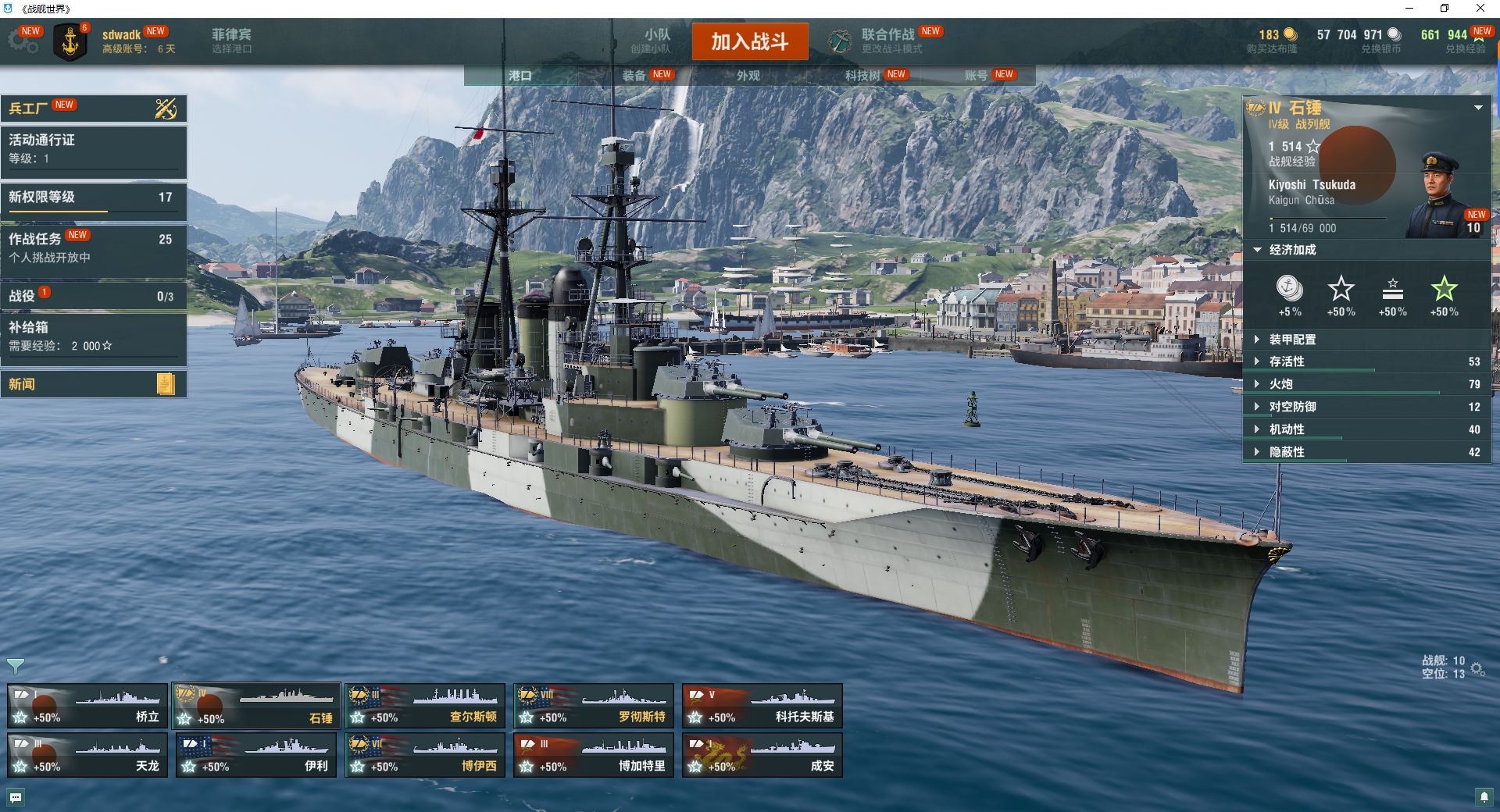Switch to the 科技树 tech tree tab

[x=862, y=75]
